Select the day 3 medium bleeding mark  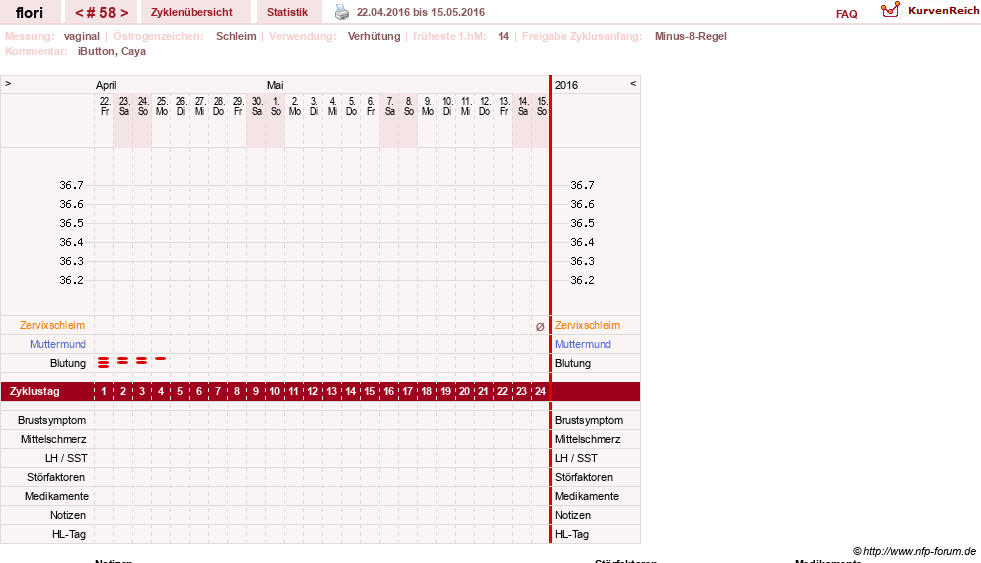142,360
